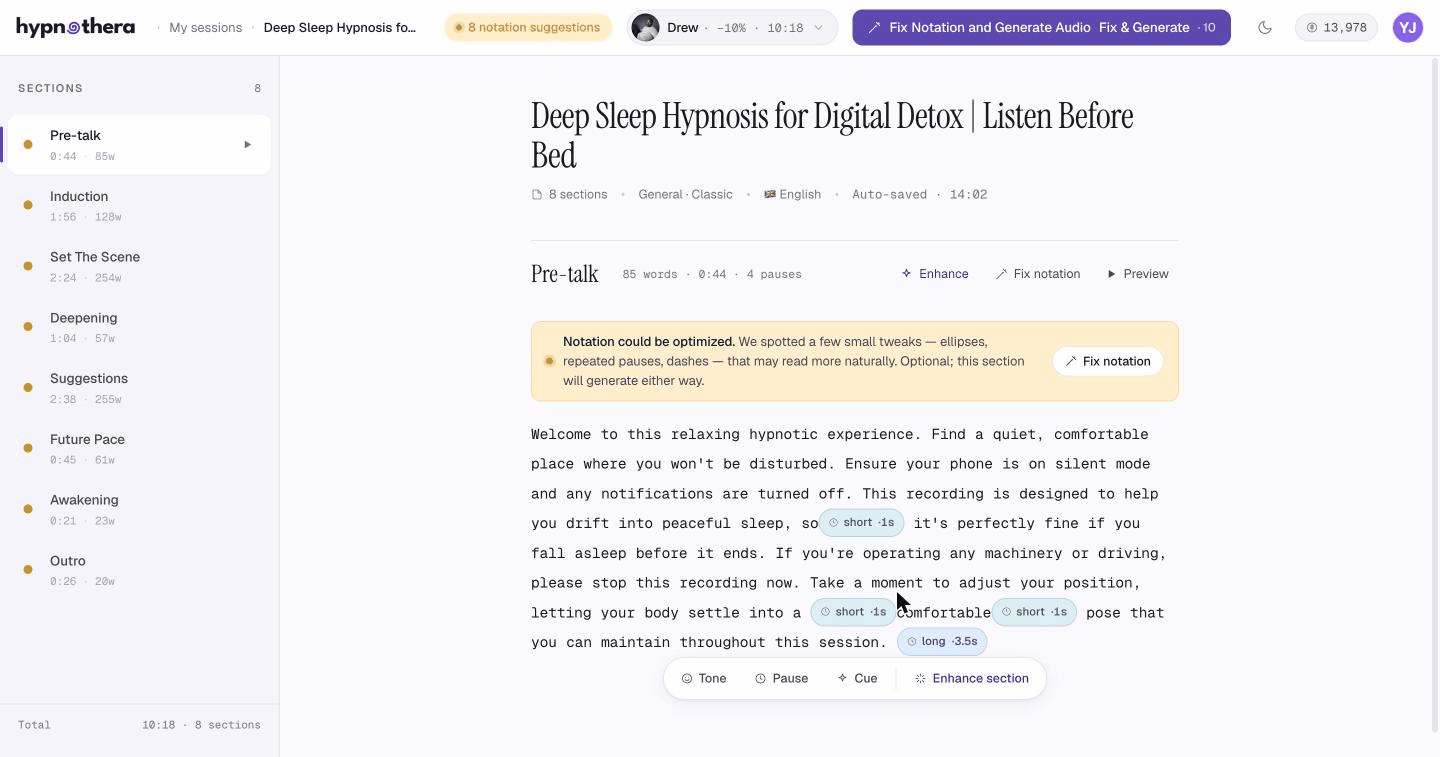Open the 13,978 credits balance
Screen dimensions: 1440x757
pyautogui.click(x=1336, y=28)
